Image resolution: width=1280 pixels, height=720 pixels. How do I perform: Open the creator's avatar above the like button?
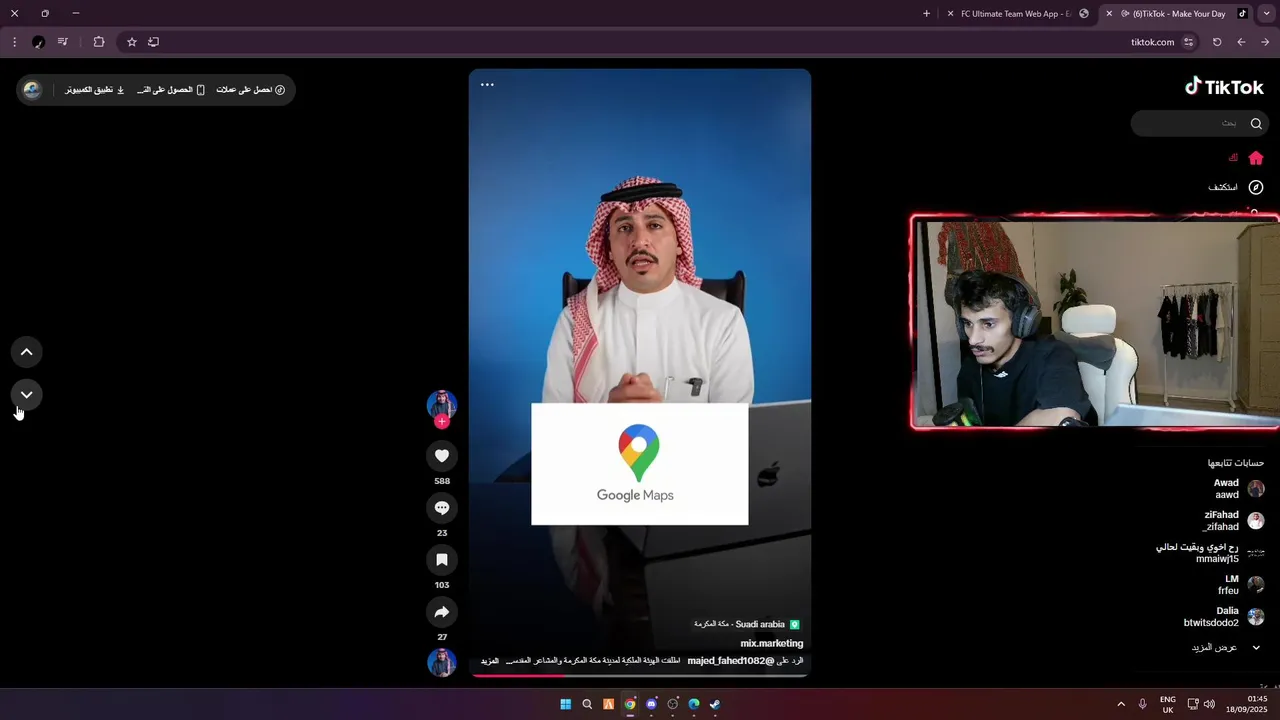click(x=442, y=404)
